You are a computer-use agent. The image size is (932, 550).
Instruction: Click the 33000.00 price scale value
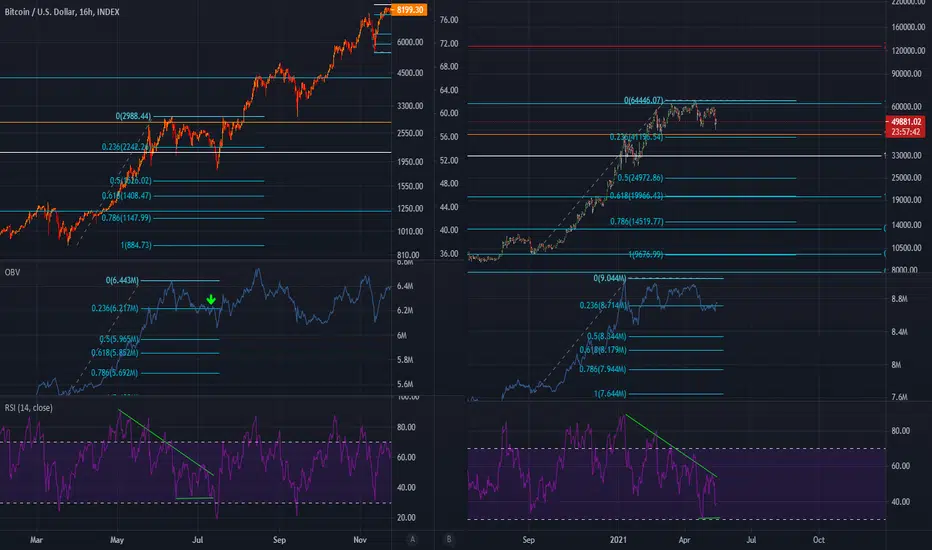point(906,155)
